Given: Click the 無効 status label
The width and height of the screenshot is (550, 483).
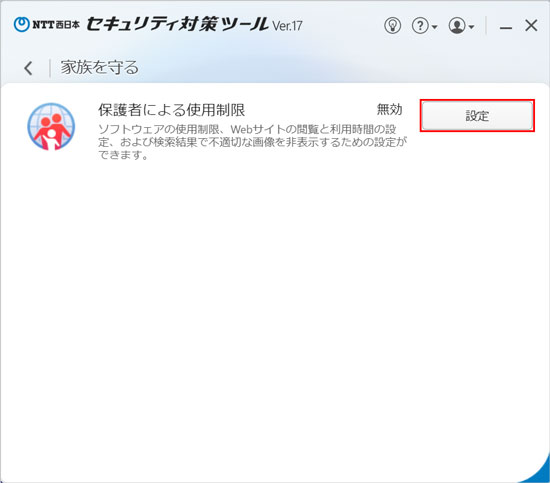Looking at the screenshot, I should (389, 109).
